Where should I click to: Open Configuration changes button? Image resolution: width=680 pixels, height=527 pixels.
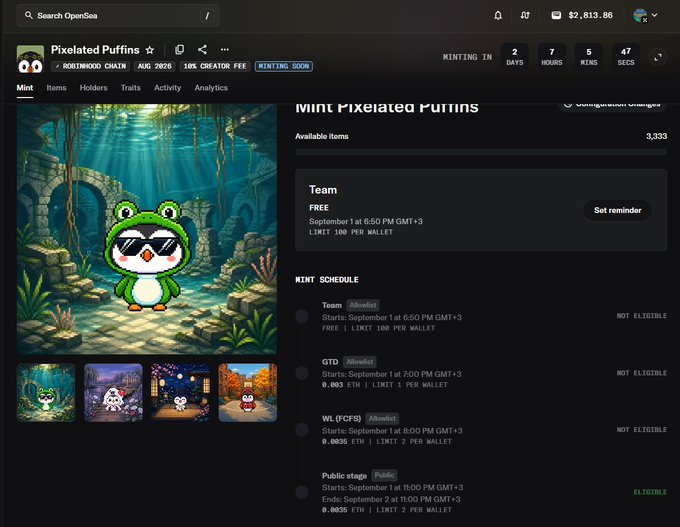(612, 105)
